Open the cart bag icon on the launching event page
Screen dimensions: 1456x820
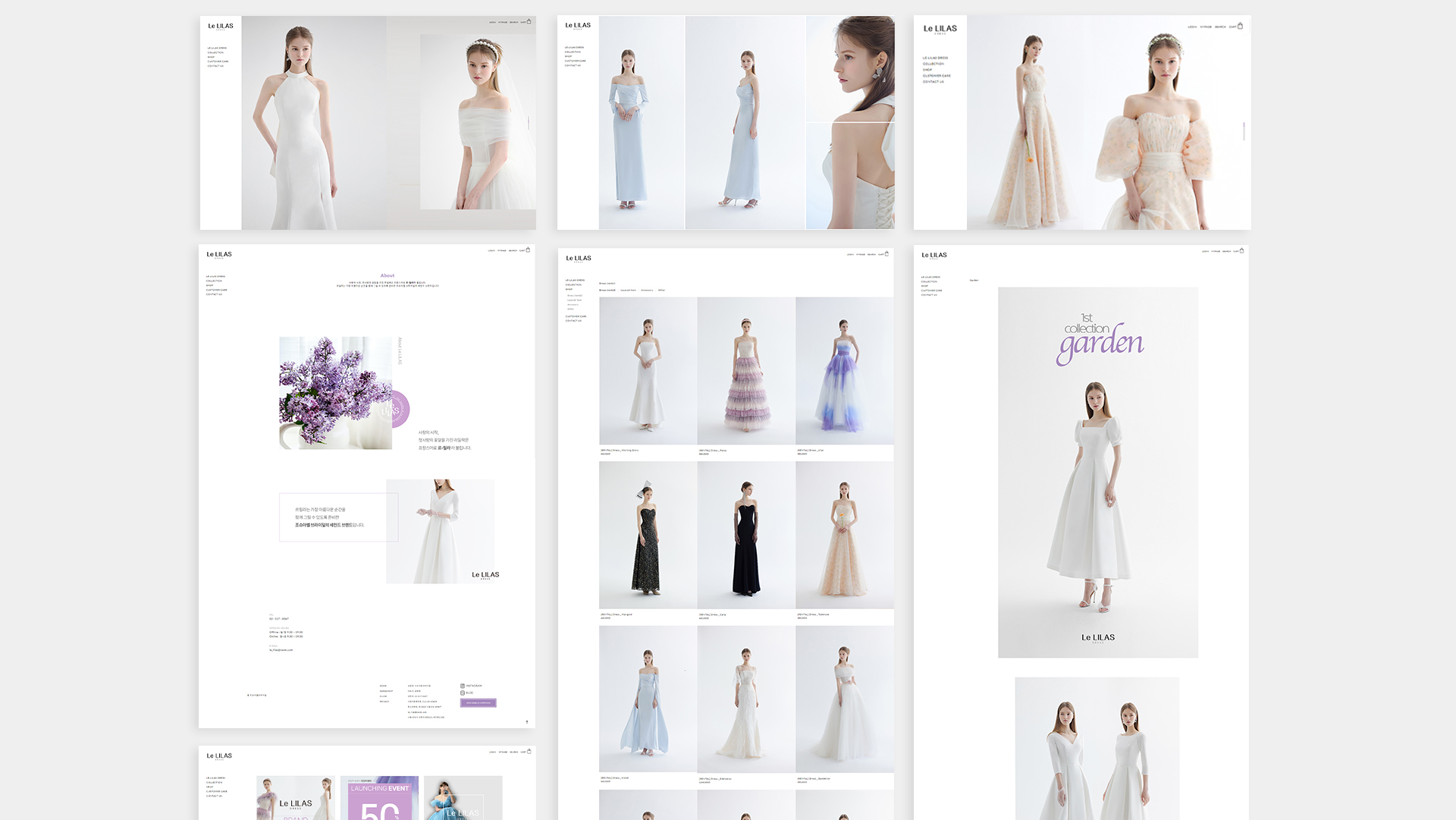(529, 751)
